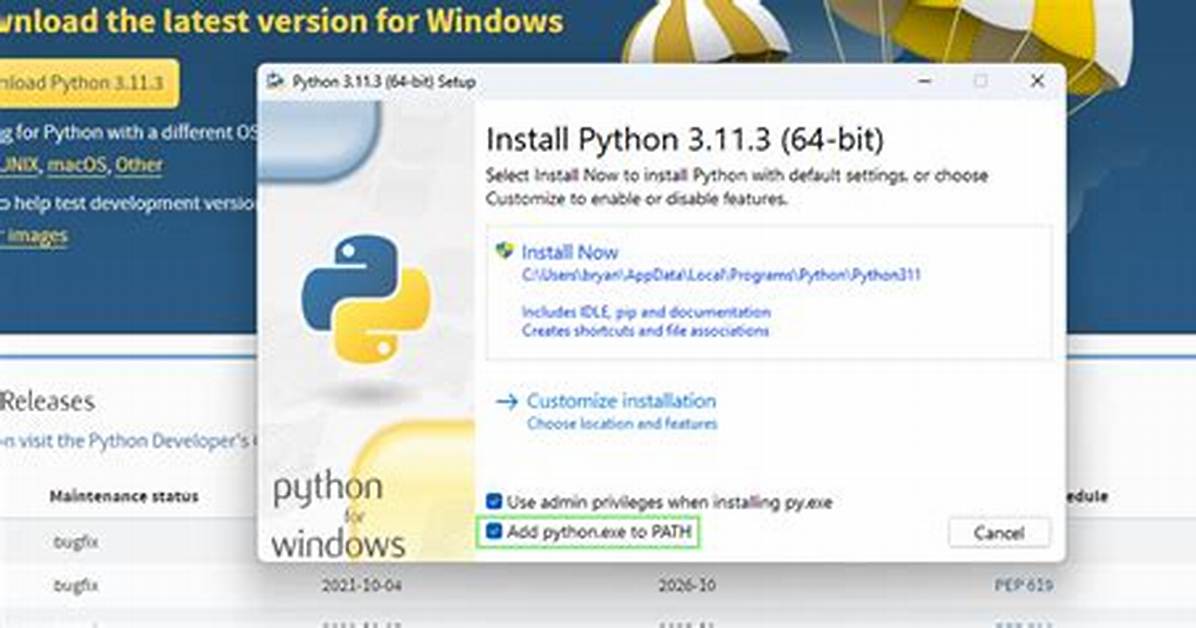The height and width of the screenshot is (628, 1196).
Task: Toggle admin privileges for py.exe checkbox
Action: click(x=494, y=501)
